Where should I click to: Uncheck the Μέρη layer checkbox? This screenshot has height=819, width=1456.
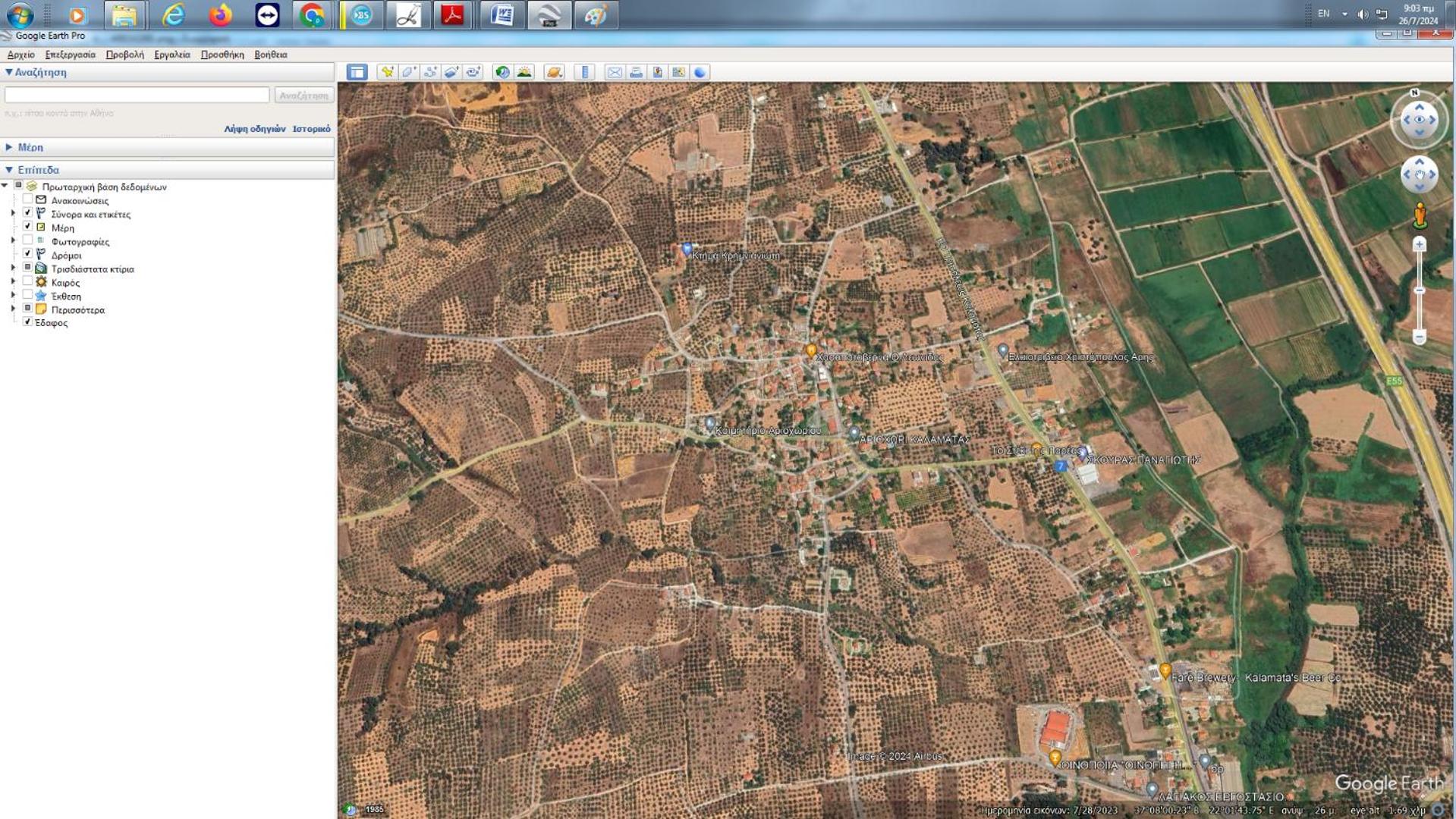tap(27, 227)
